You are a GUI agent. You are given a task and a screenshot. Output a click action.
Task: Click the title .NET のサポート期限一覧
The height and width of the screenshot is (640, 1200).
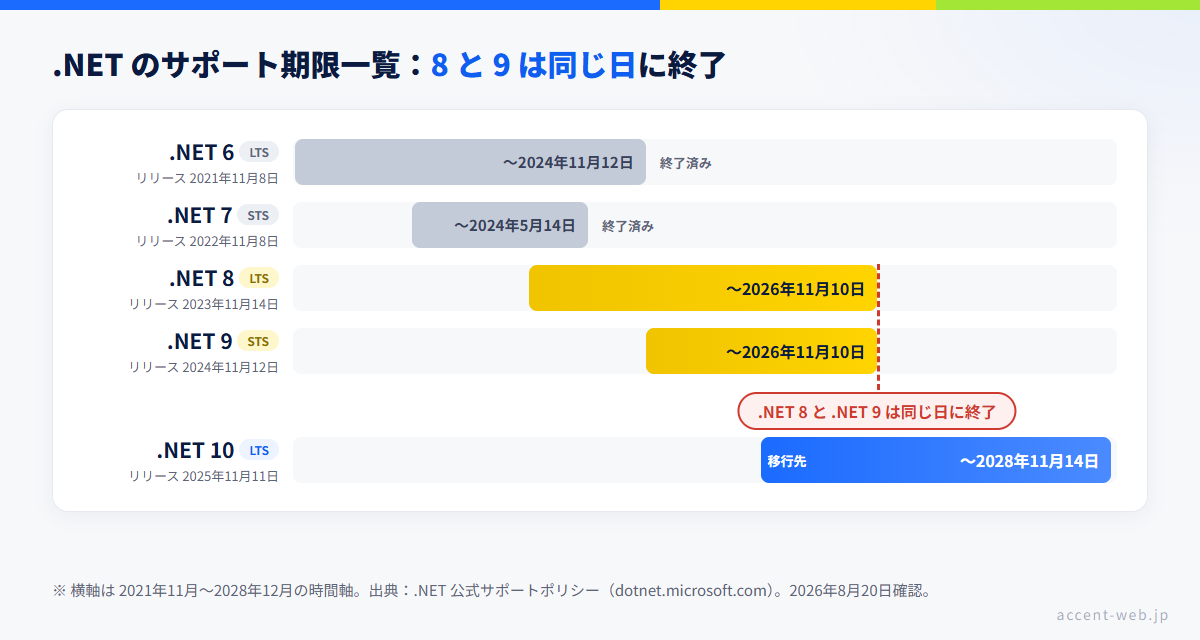click(227, 65)
